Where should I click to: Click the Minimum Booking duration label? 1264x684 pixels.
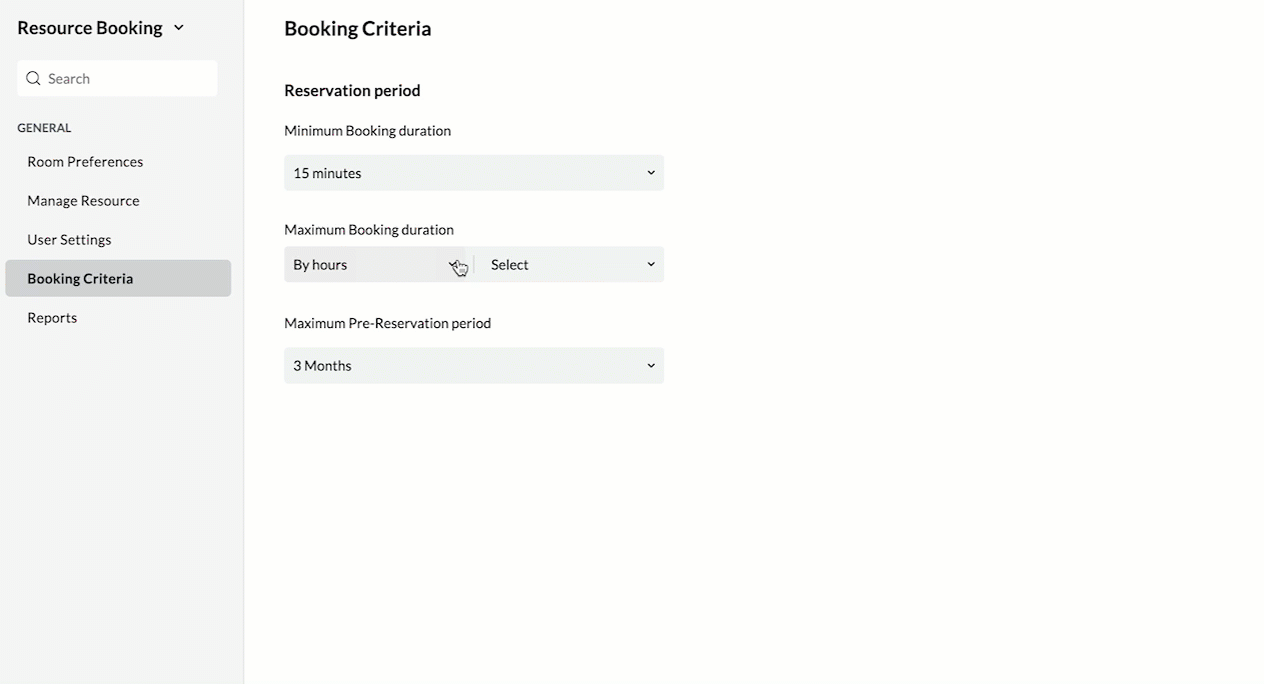(x=367, y=131)
